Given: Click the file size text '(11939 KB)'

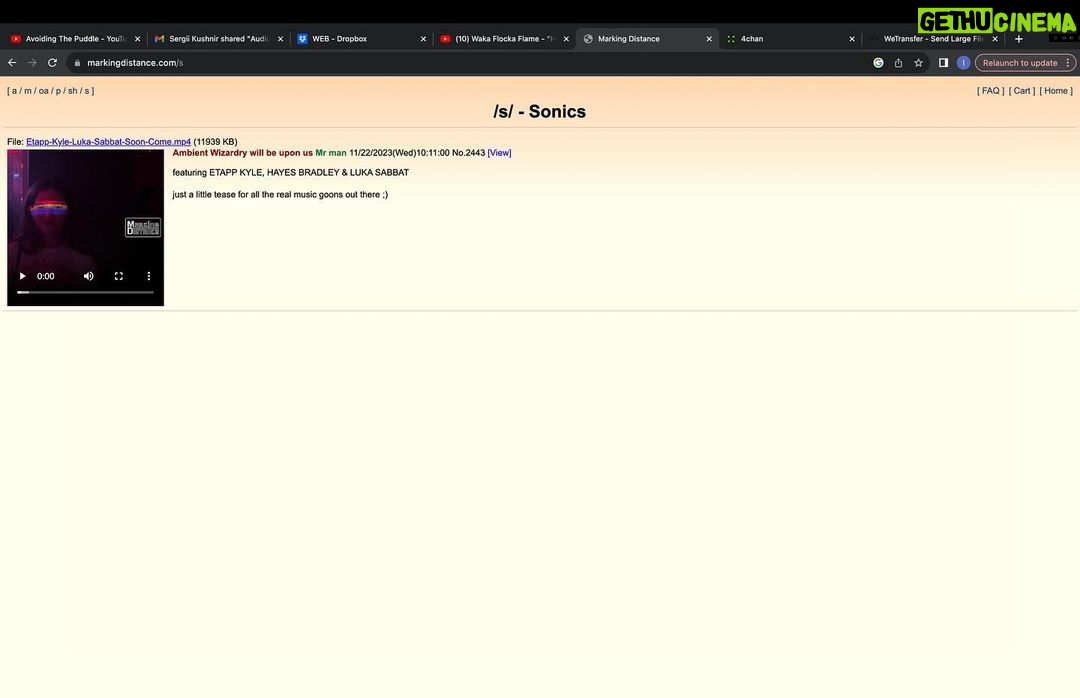Looking at the screenshot, I should tap(215, 142).
